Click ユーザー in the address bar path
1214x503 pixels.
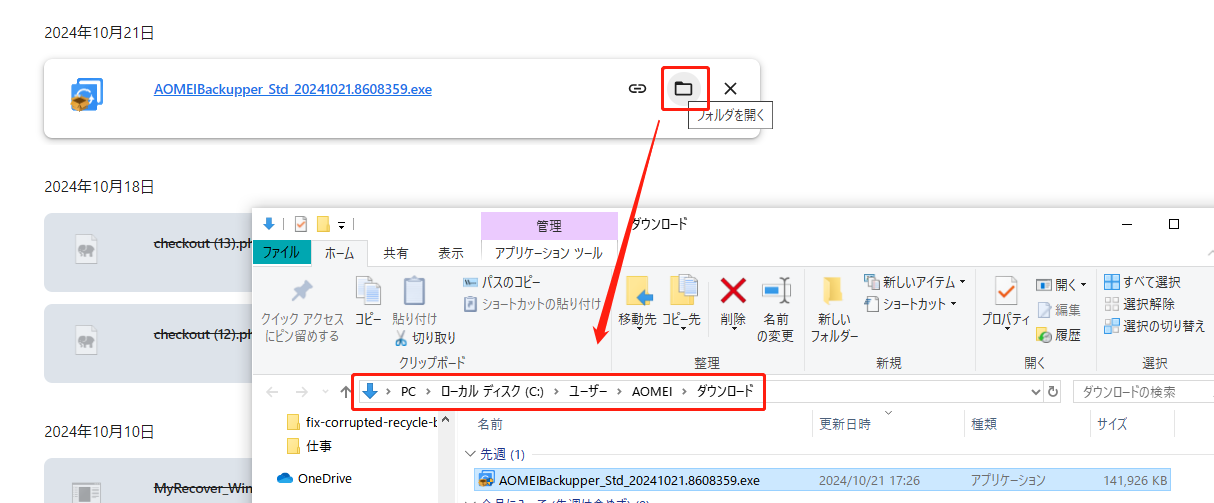pos(589,391)
